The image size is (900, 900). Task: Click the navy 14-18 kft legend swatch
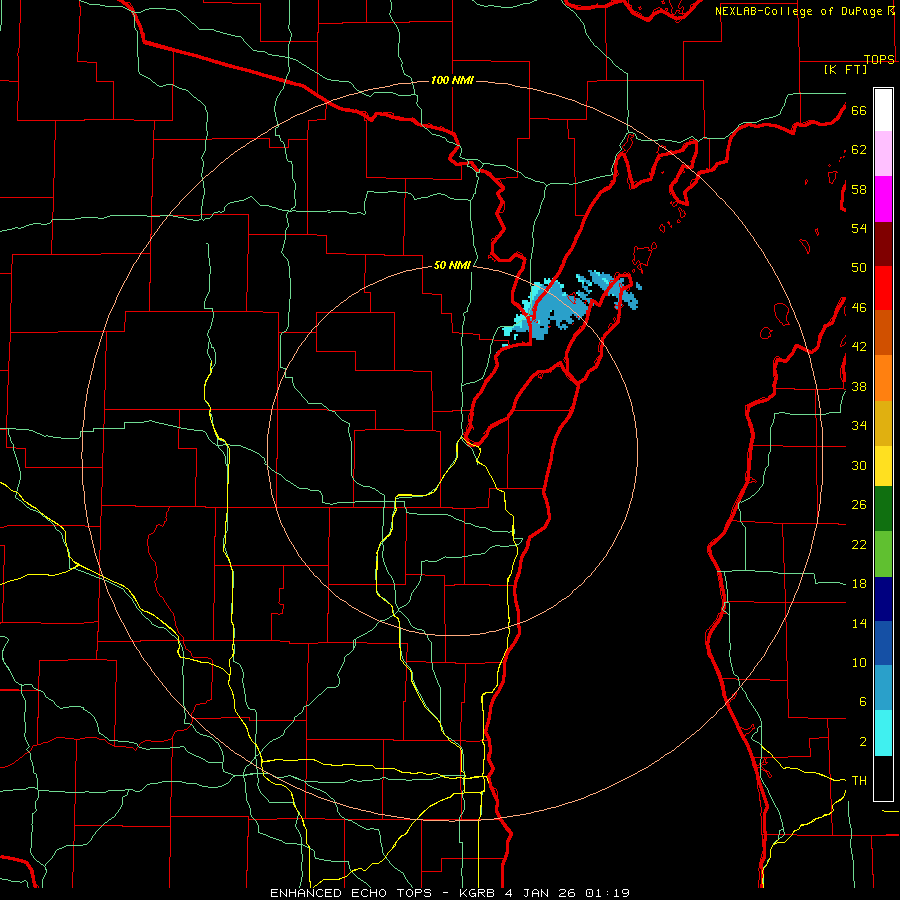[883, 599]
